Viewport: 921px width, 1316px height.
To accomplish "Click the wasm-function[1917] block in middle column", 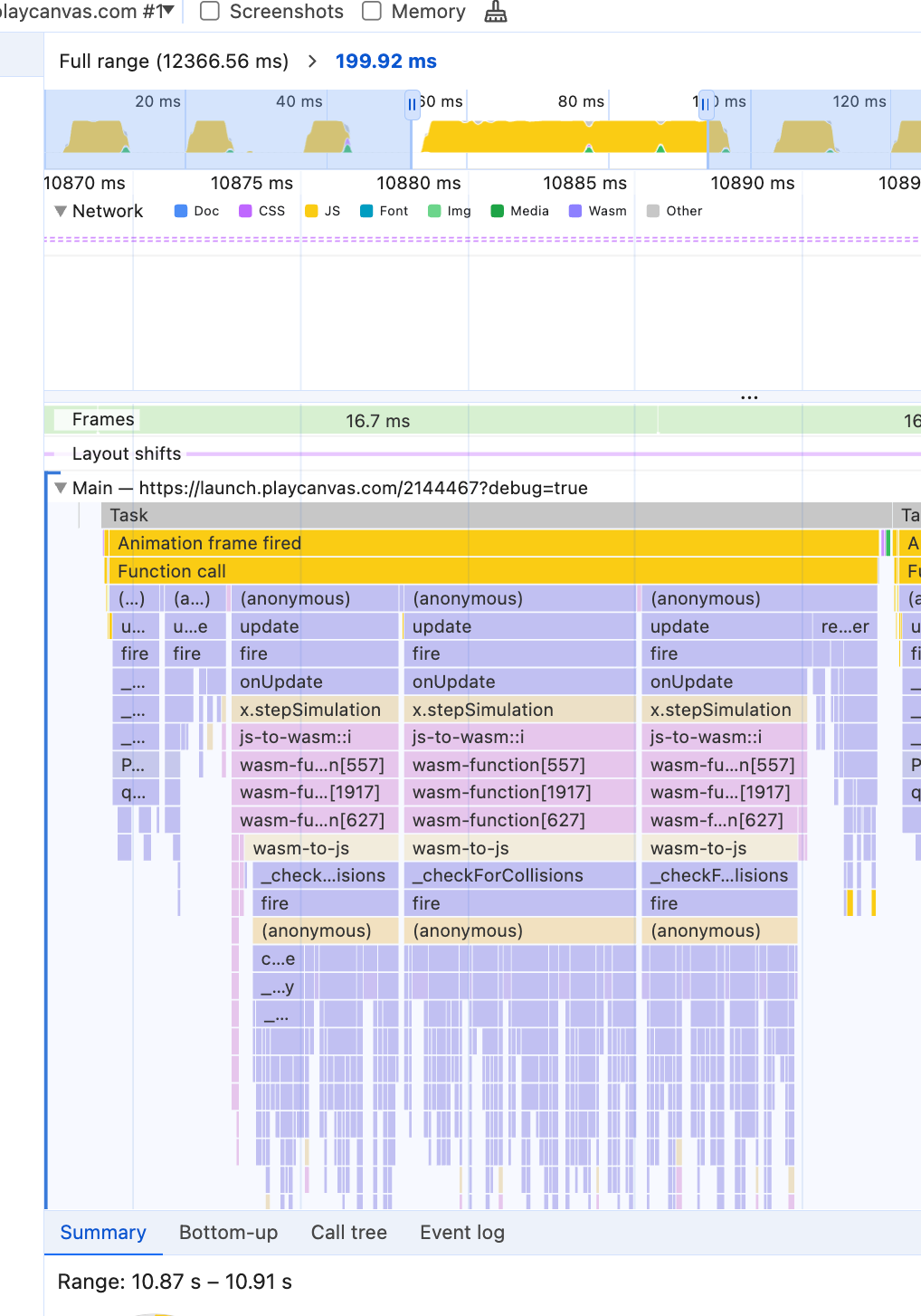I will pyautogui.click(x=501, y=793).
